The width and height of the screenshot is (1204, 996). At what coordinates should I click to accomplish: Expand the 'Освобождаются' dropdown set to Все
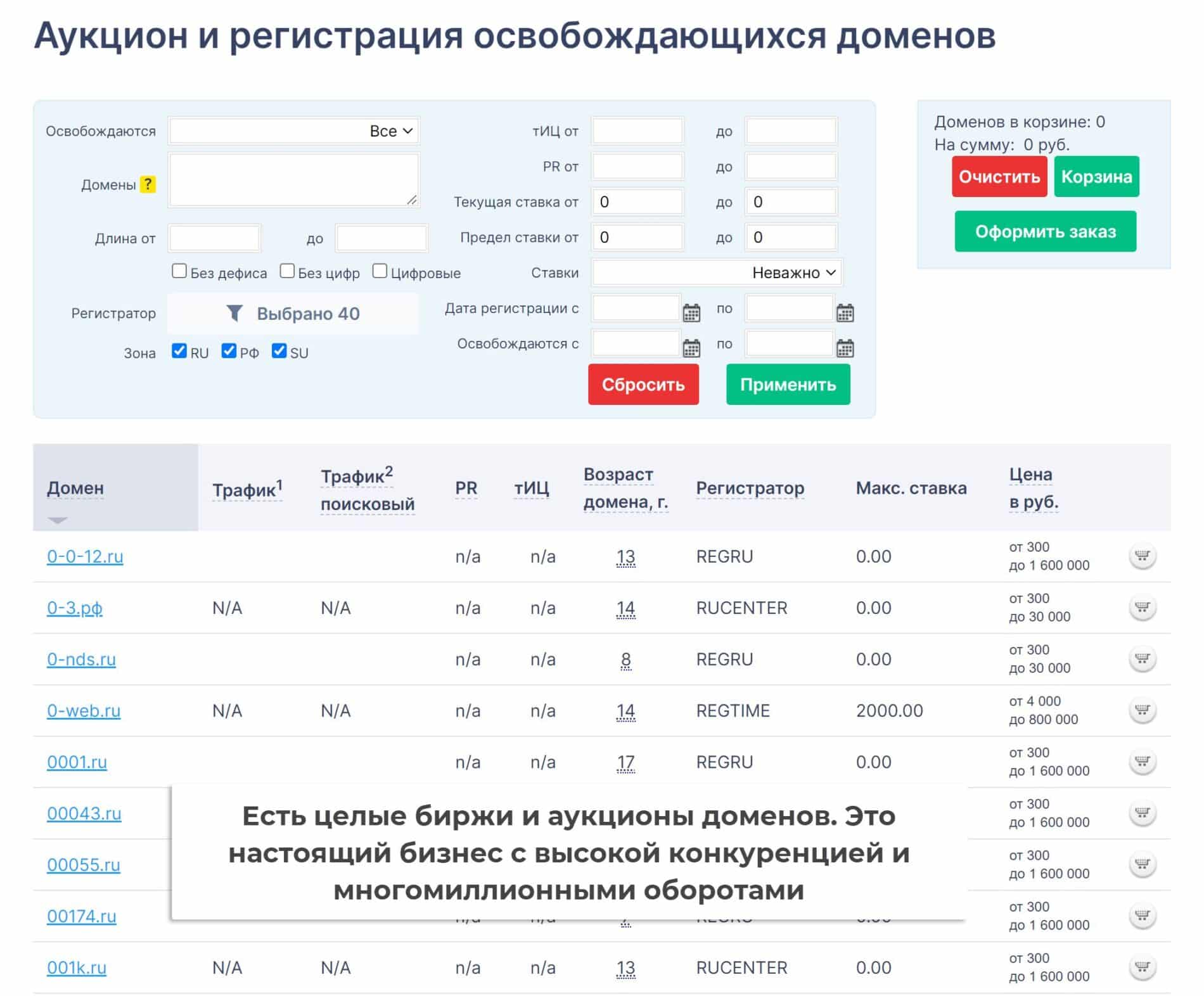(x=293, y=131)
